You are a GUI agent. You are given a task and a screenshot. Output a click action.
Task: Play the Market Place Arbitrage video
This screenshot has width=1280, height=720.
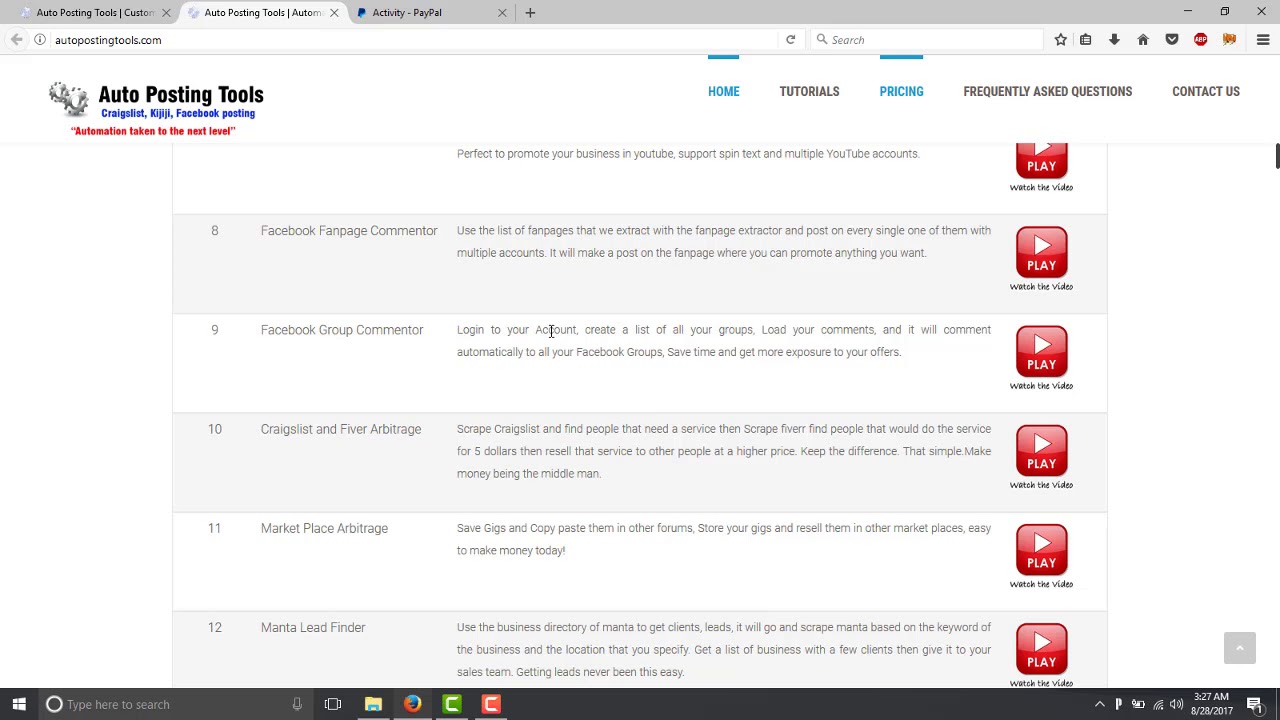(x=1041, y=549)
